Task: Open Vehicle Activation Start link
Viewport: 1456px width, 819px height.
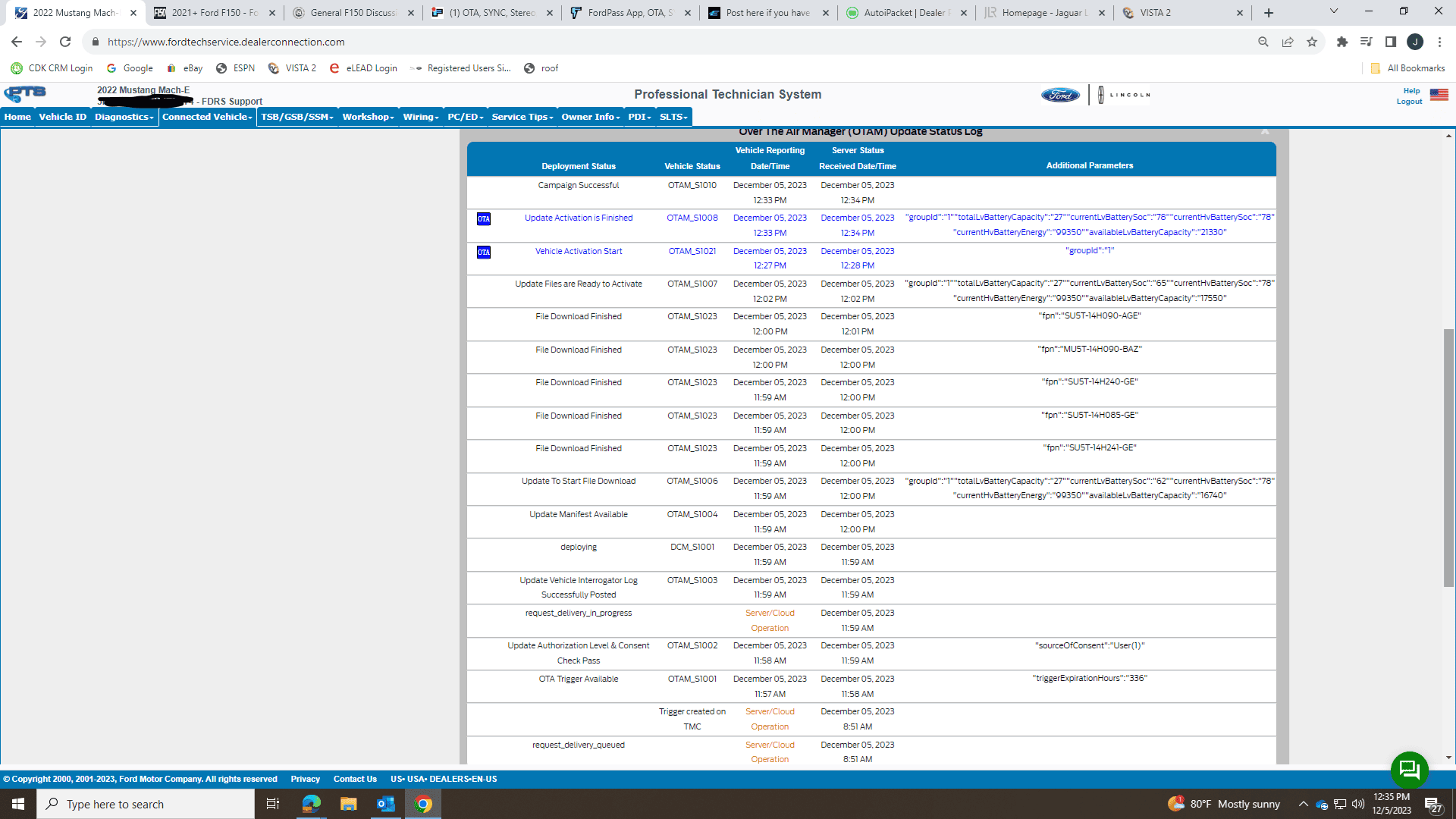Action: pyautogui.click(x=579, y=252)
